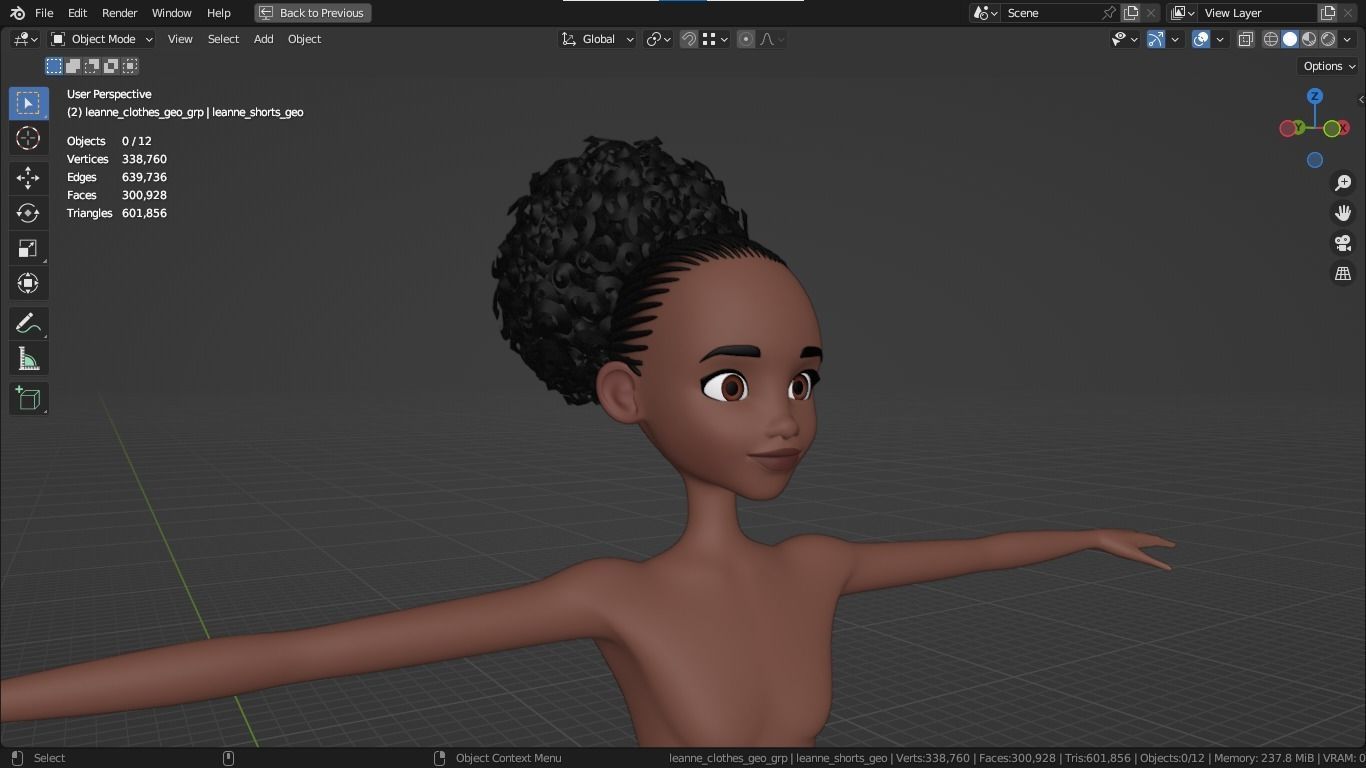Open the viewport Object menu
The width and height of the screenshot is (1366, 768).
304,39
